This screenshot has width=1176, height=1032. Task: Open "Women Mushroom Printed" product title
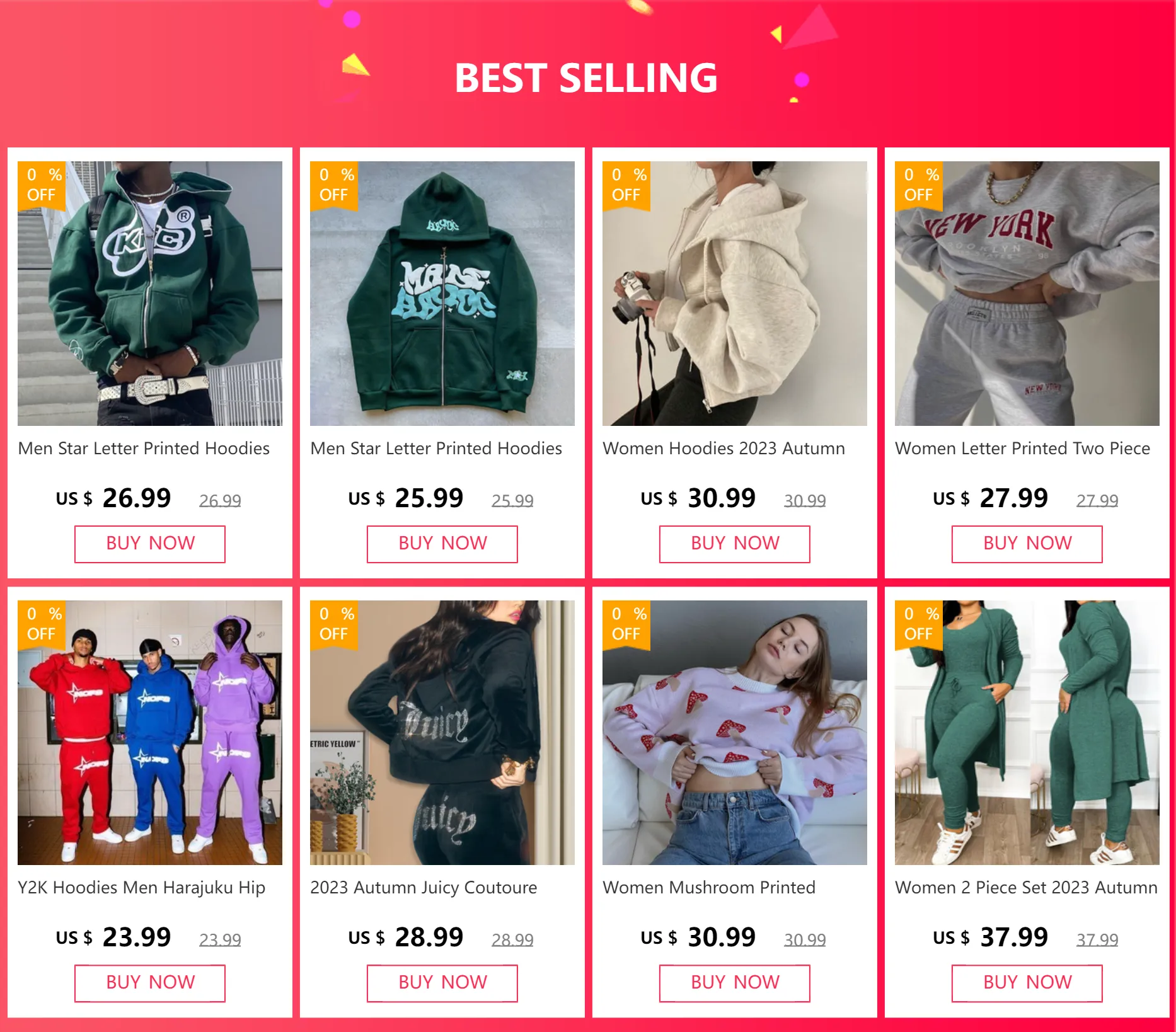pos(709,888)
